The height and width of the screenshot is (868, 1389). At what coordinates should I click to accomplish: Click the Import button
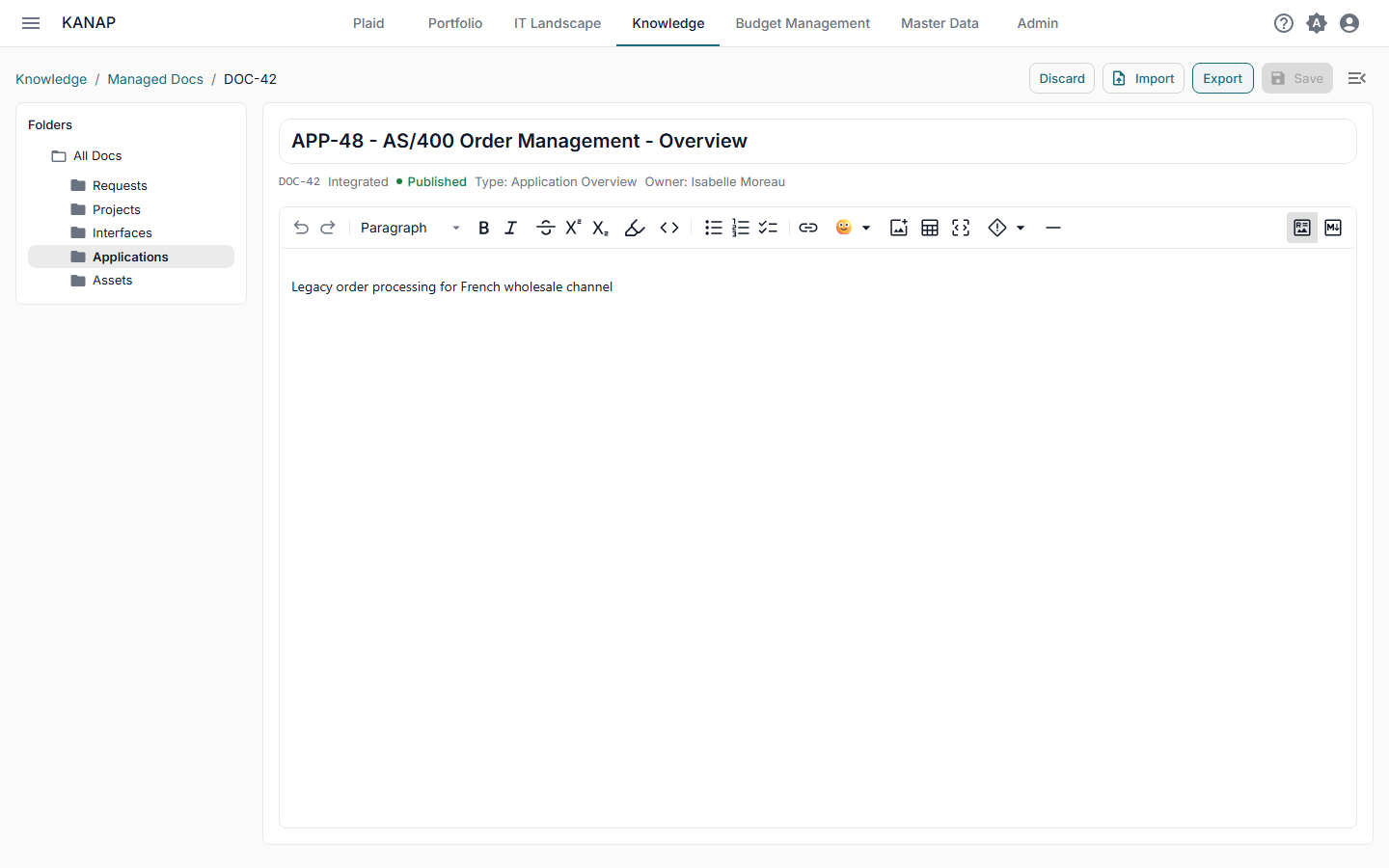[x=1143, y=78]
